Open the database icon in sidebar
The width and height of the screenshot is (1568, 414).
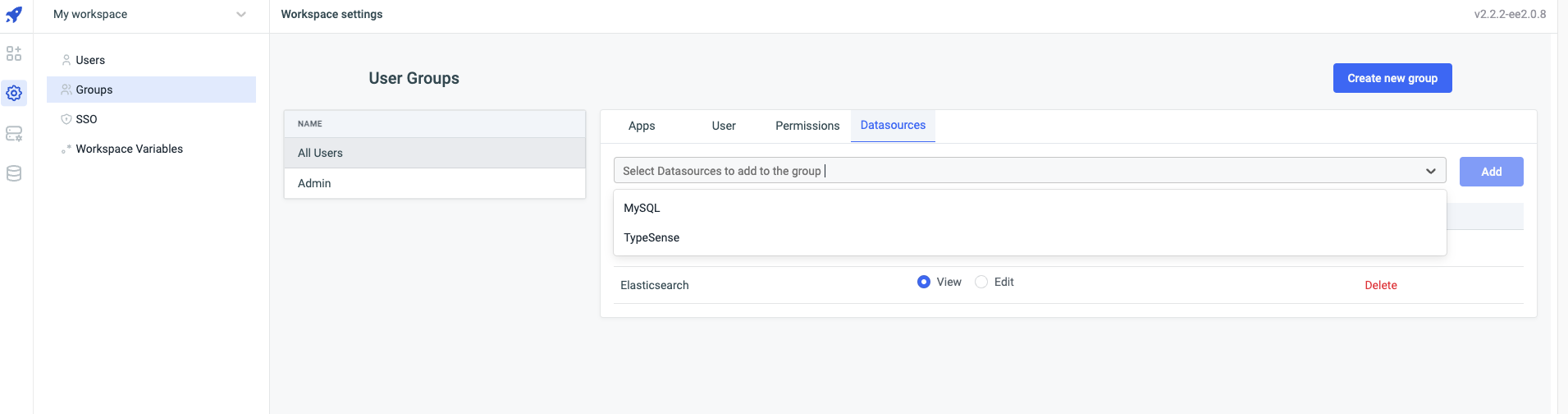click(14, 173)
